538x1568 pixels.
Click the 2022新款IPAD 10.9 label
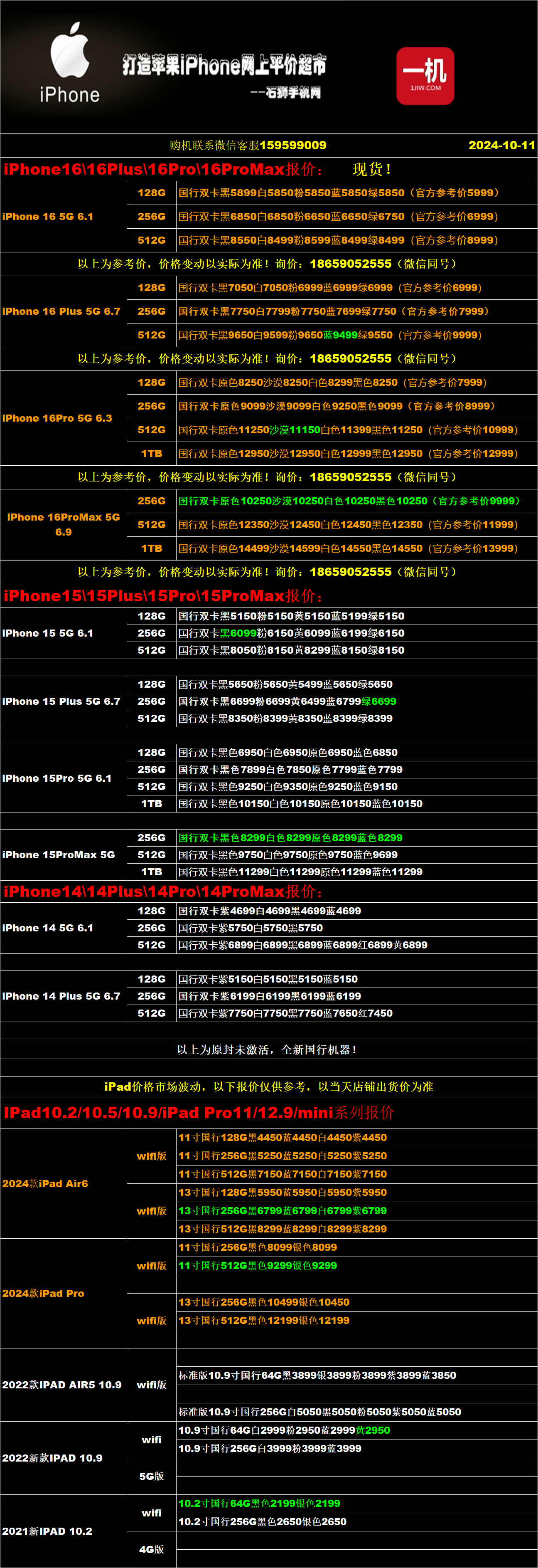52,1458
